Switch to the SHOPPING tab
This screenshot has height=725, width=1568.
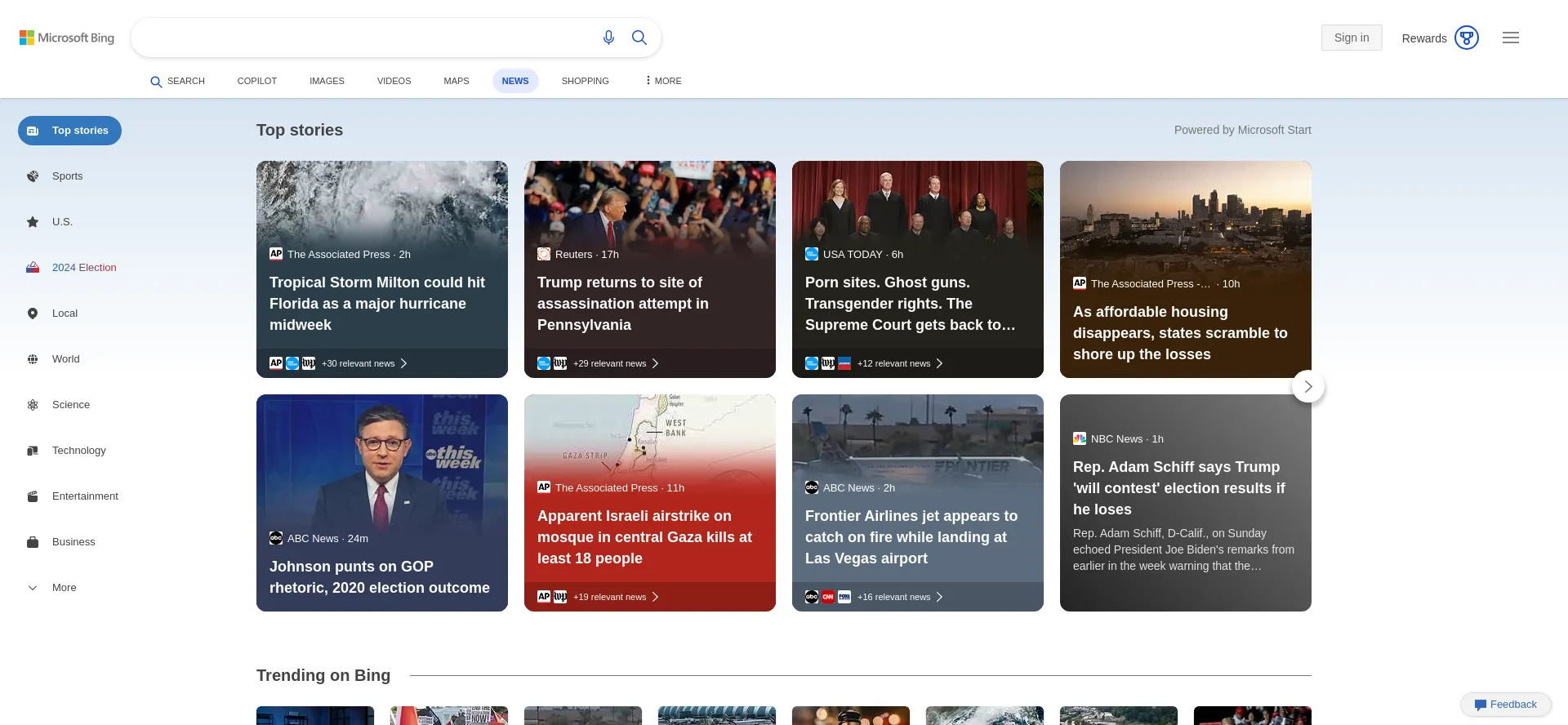click(x=586, y=81)
